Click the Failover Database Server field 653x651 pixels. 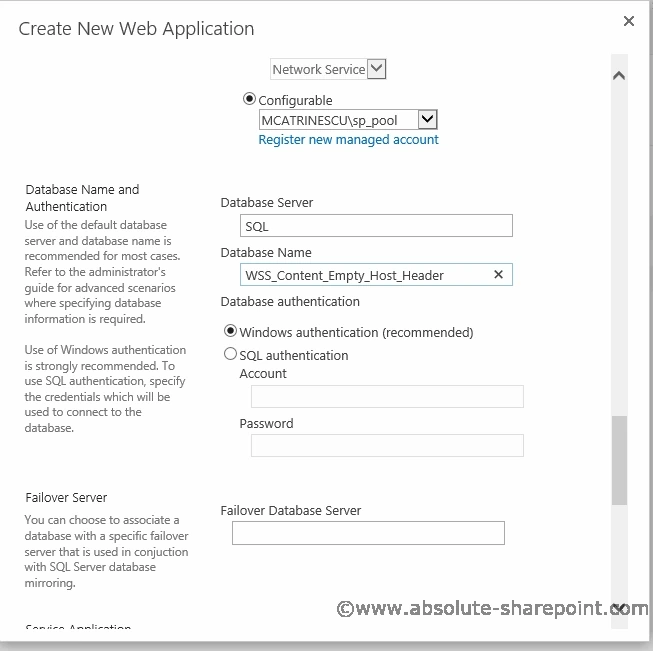click(368, 533)
